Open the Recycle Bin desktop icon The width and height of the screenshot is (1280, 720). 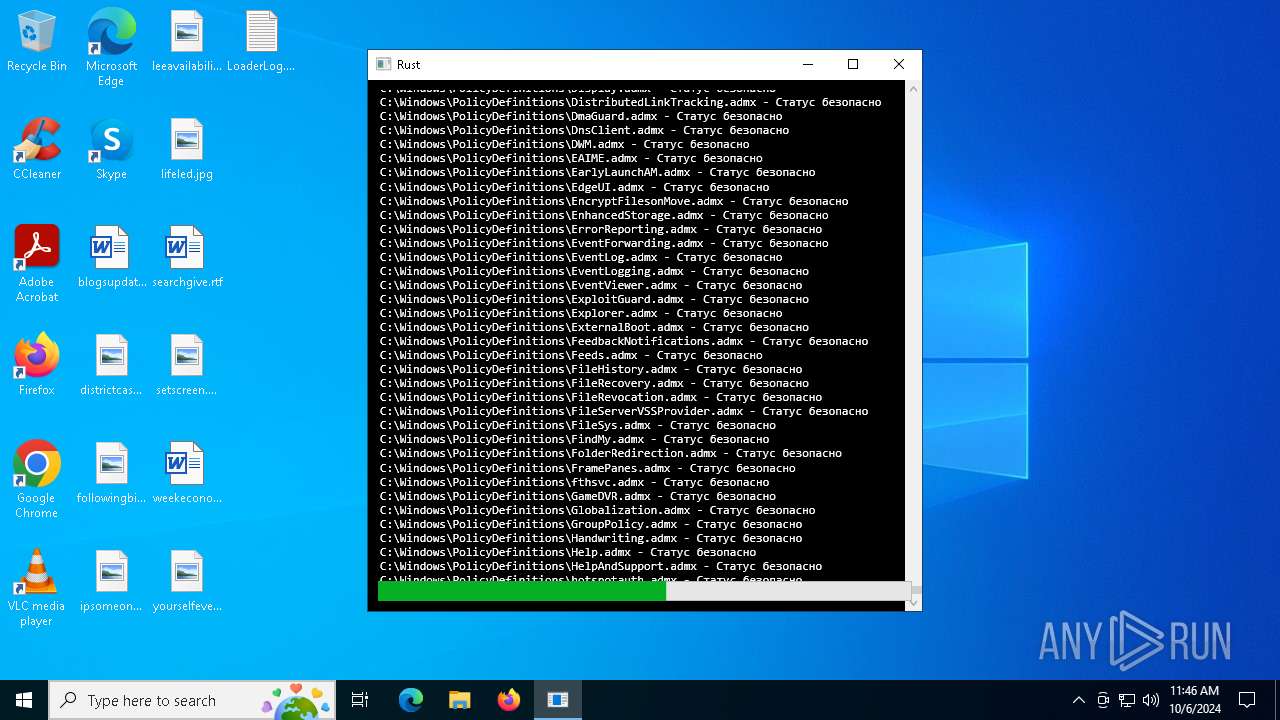[37, 42]
